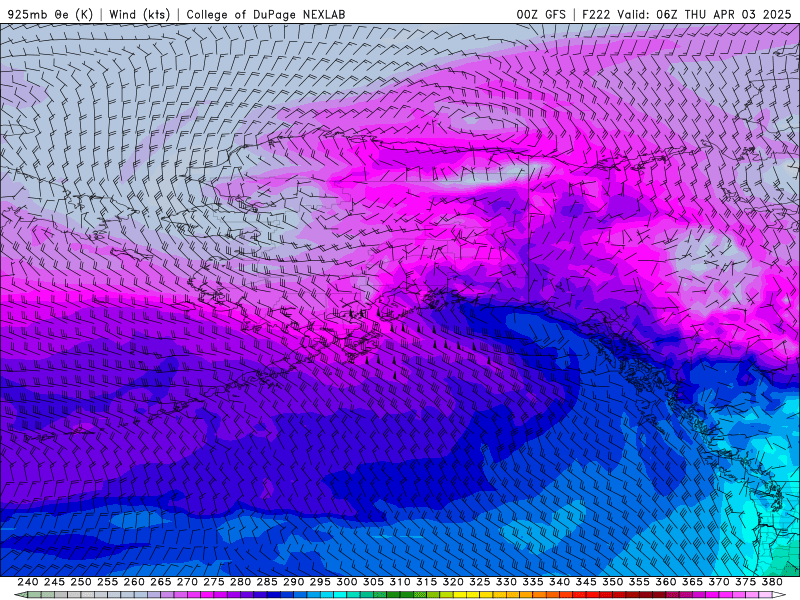Click the 'Valid: 06Z THU APR 03 2025' text

point(704,14)
